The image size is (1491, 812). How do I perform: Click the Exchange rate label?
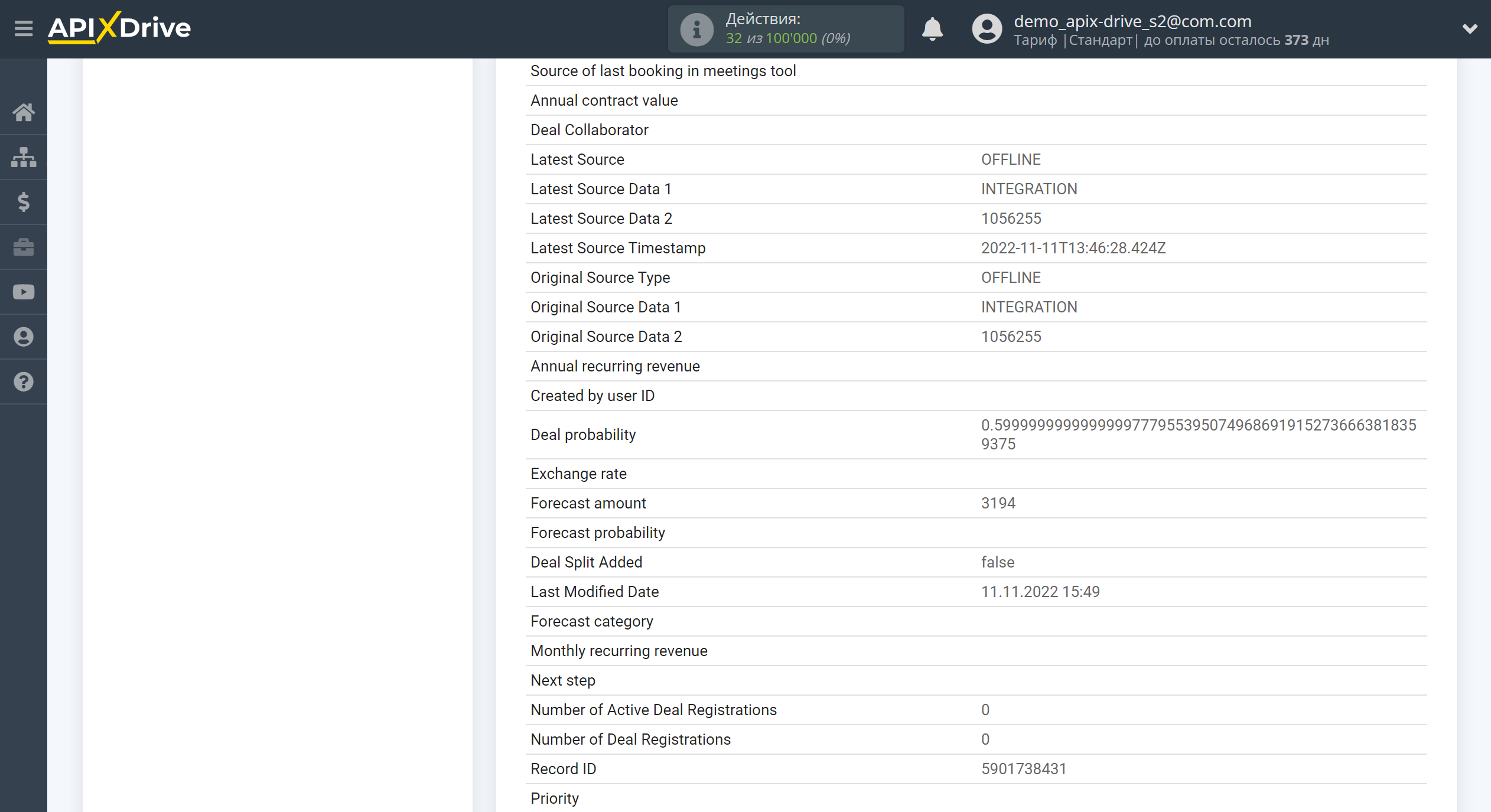coord(578,474)
